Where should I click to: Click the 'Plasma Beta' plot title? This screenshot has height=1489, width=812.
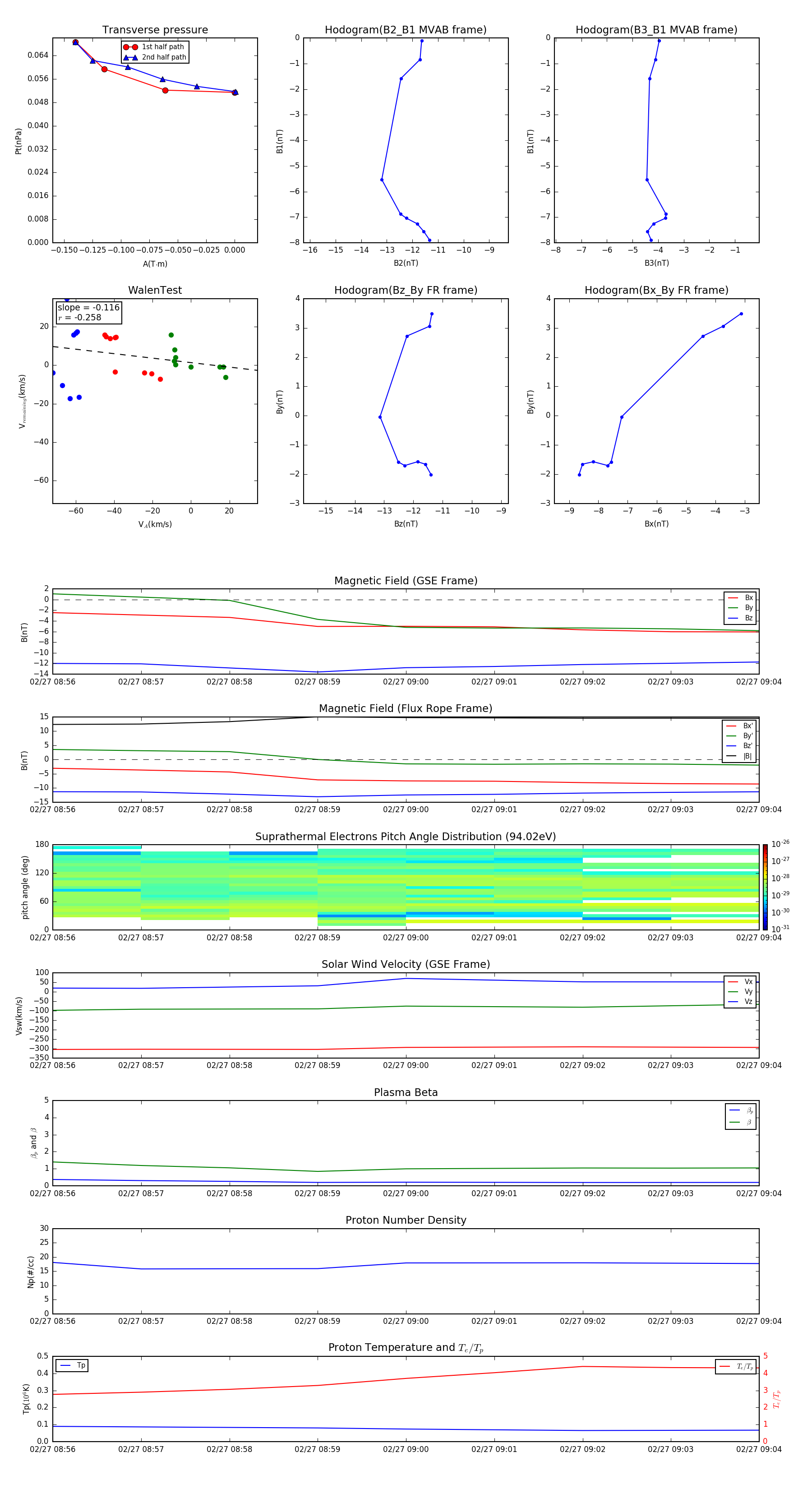pyautogui.click(x=406, y=1092)
